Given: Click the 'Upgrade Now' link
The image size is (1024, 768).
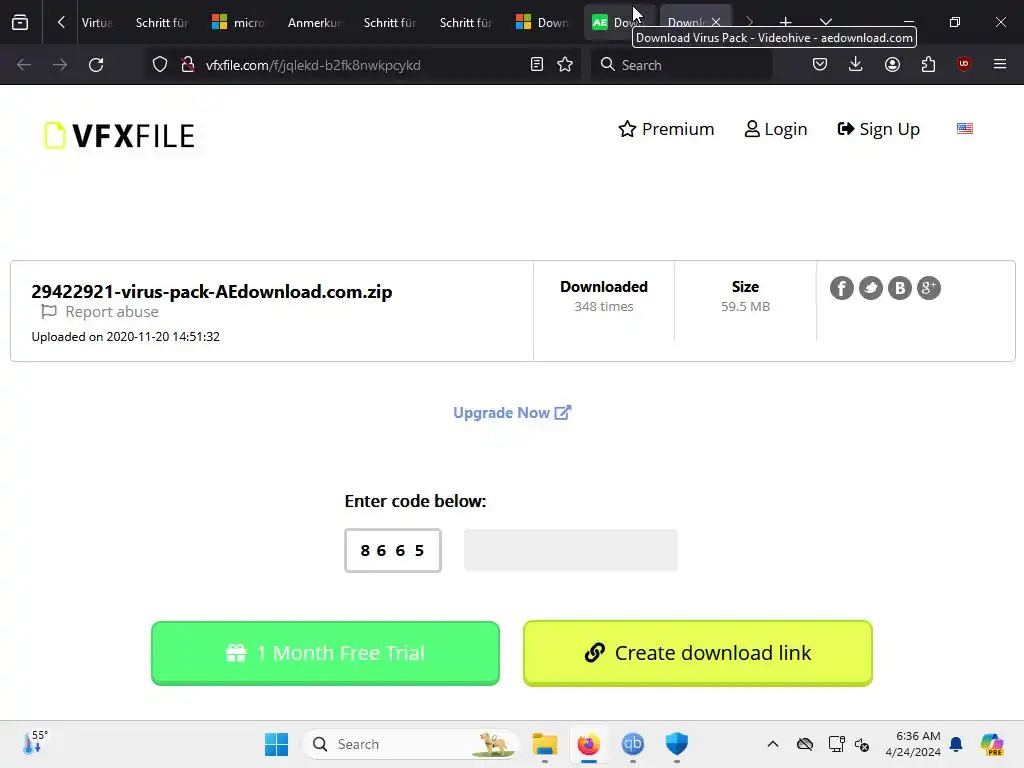Looking at the screenshot, I should click(512, 413).
